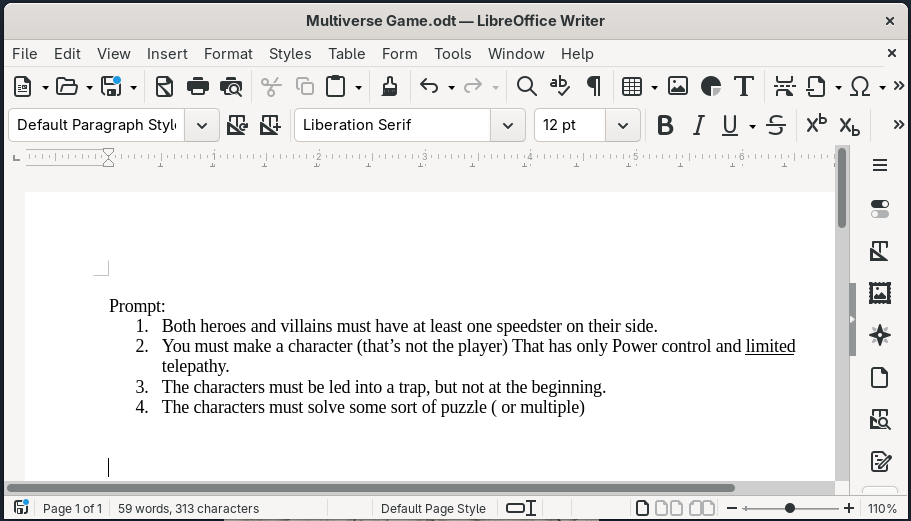Viewport: 911px width, 521px height.
Task: Open Find and Replace
Action: click(526, 87)
